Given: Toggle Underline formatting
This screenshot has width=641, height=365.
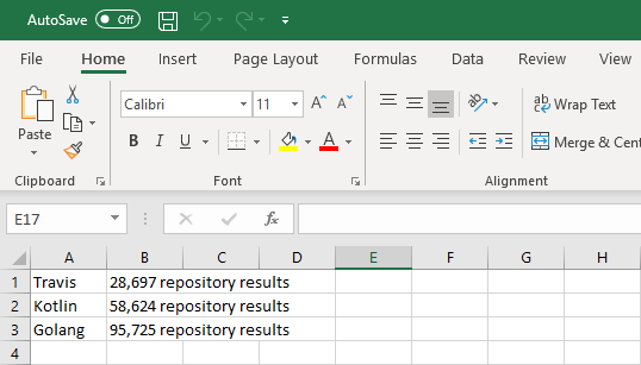Looking at the screenshot, I should pos(185,141).
